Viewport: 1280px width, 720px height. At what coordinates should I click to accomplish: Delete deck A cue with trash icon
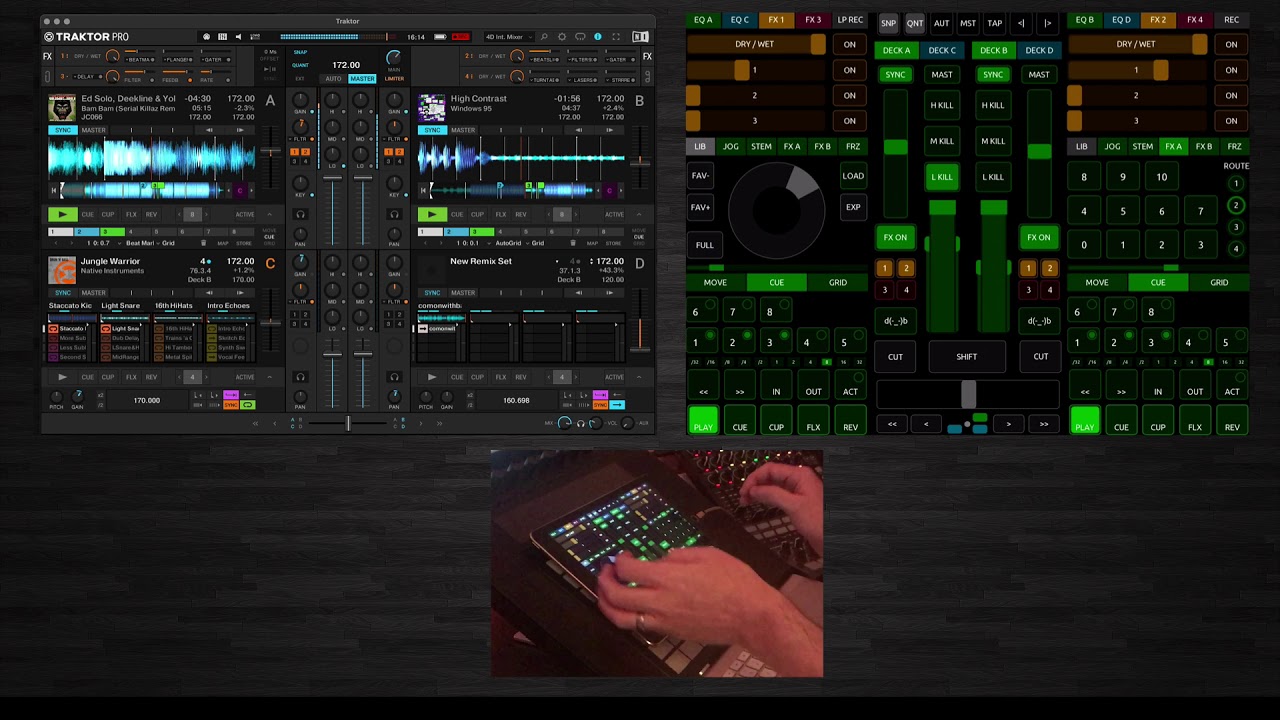click(x=203, y=243)
